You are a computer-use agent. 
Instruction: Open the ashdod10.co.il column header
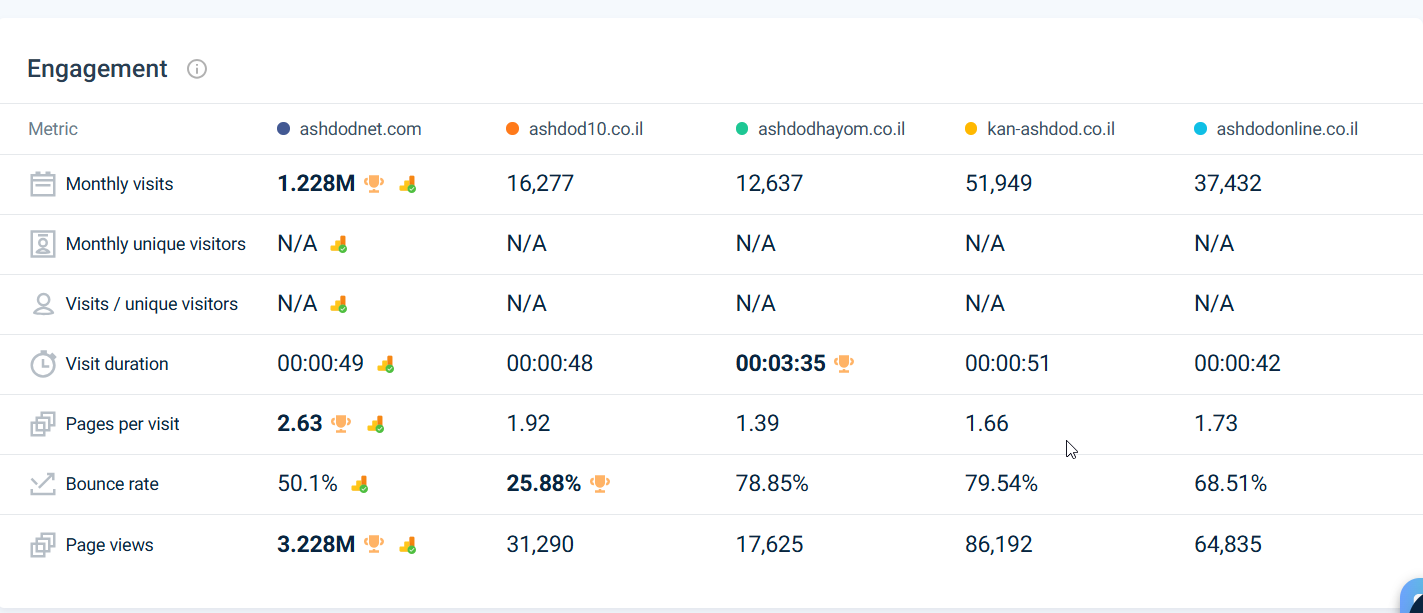click(586, 129)
